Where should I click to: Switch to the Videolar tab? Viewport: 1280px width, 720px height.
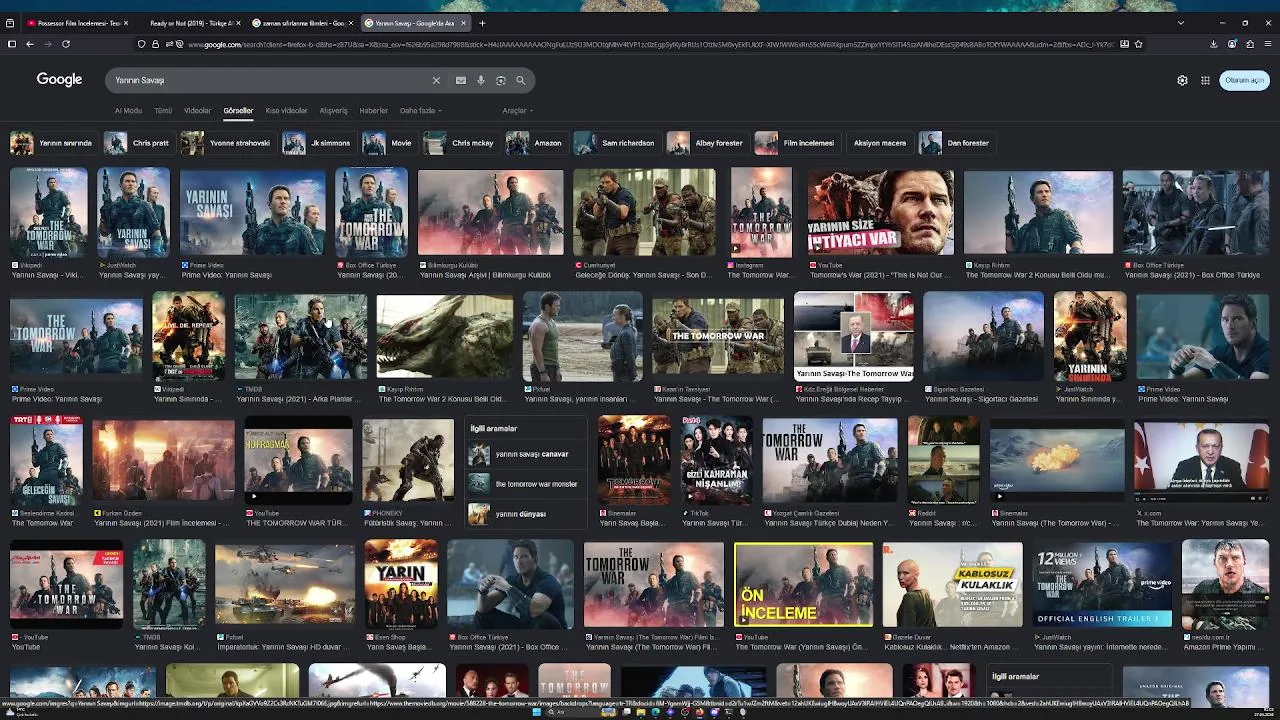[197, 111]
